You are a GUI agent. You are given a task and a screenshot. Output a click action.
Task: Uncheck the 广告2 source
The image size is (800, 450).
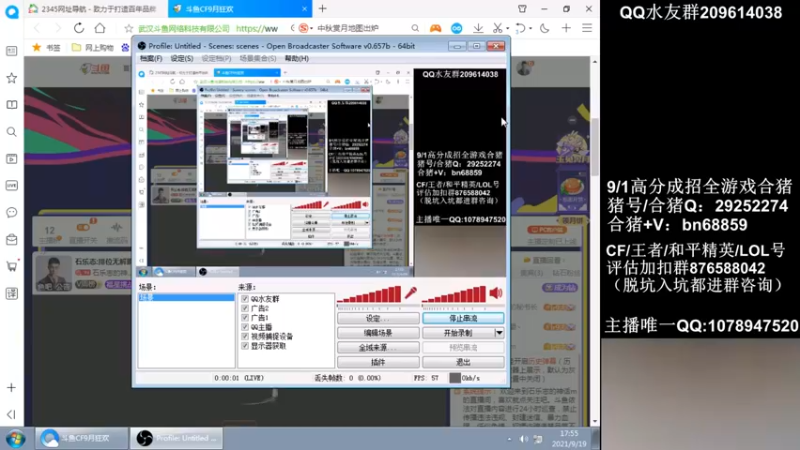pyautogui.click(x=245, y=308)
